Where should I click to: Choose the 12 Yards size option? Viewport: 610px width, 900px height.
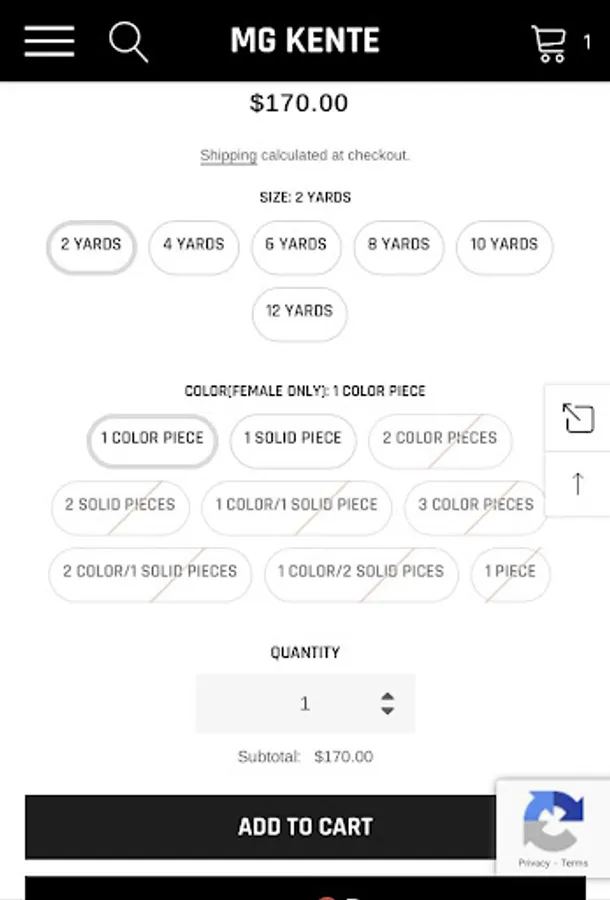pos(299,312)
